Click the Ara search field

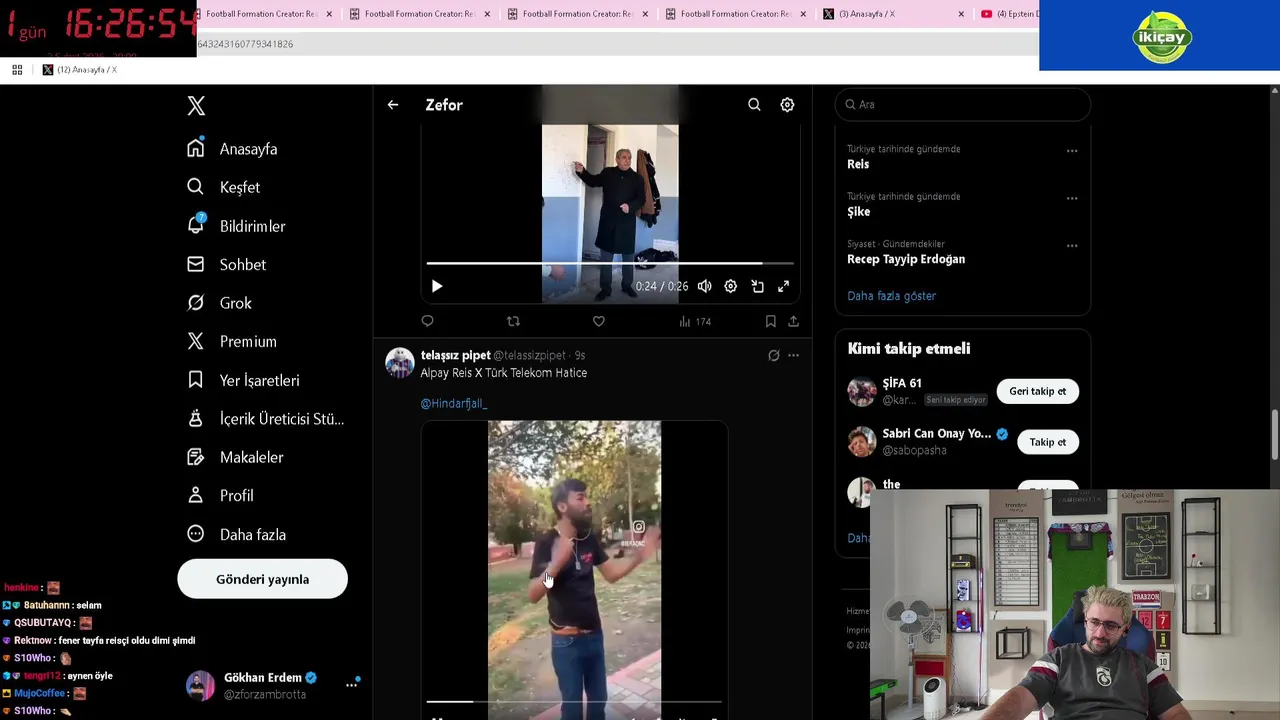(x=962, y=104)
